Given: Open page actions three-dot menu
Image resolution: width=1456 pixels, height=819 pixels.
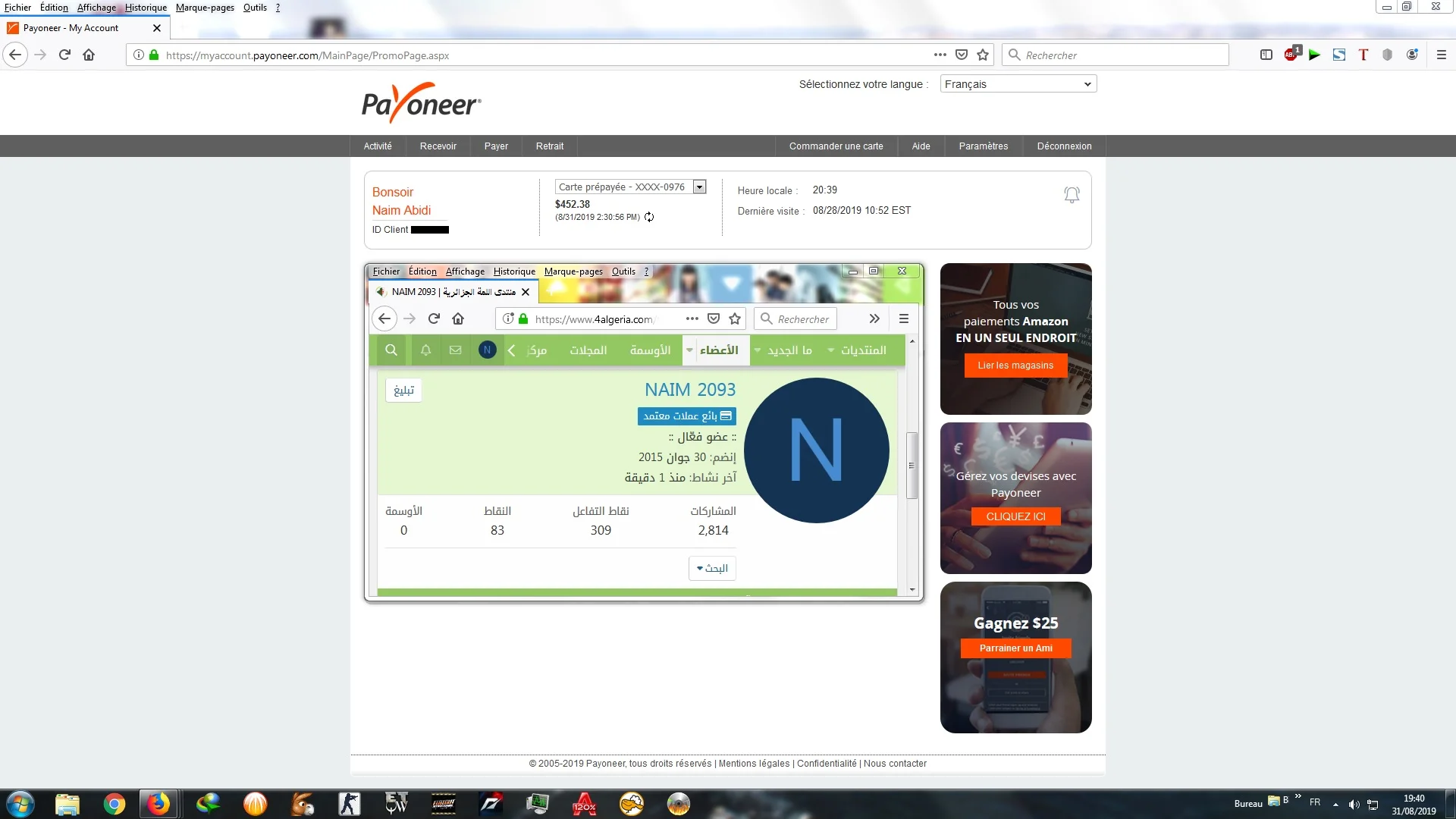Looking at the screenshot, I should point(940,55).
